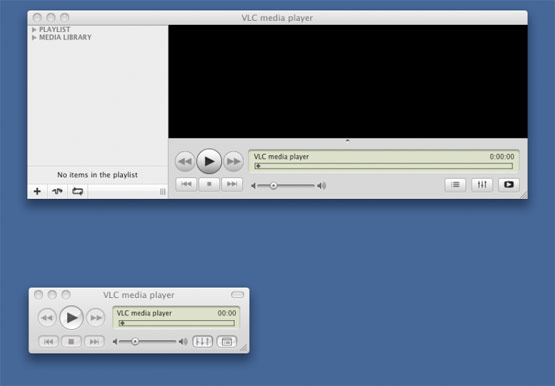Click the PLAYLIST label
This screenshot has width=555, height=386.
tap(55, 29)
